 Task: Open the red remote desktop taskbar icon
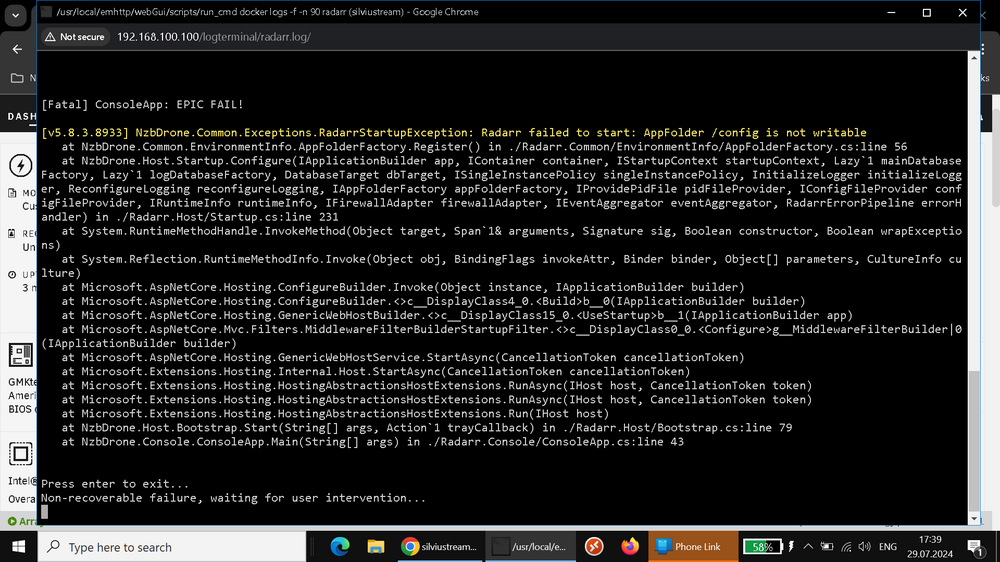[x=594, y=547]
